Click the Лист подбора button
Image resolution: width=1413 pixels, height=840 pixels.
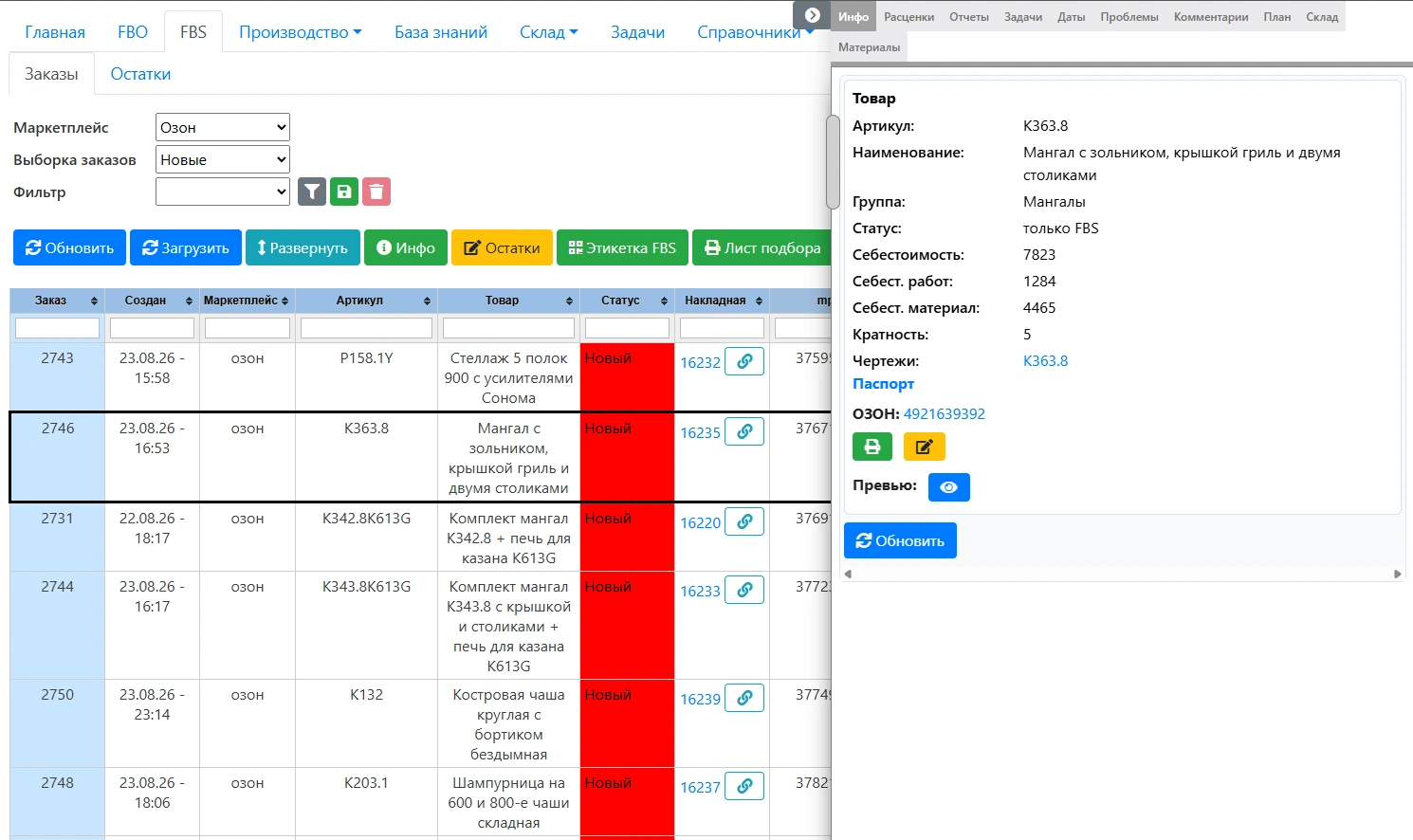coord(762,248)
